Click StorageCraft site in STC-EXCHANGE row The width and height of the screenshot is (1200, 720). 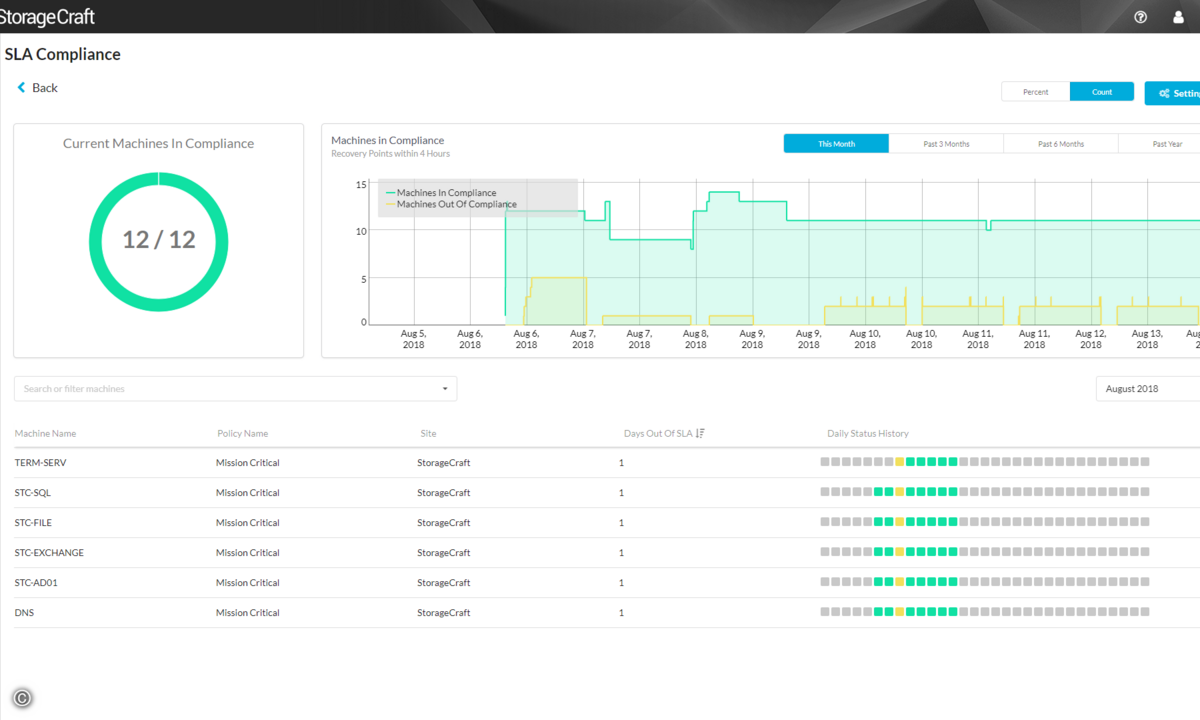click(x=444, y=553)
